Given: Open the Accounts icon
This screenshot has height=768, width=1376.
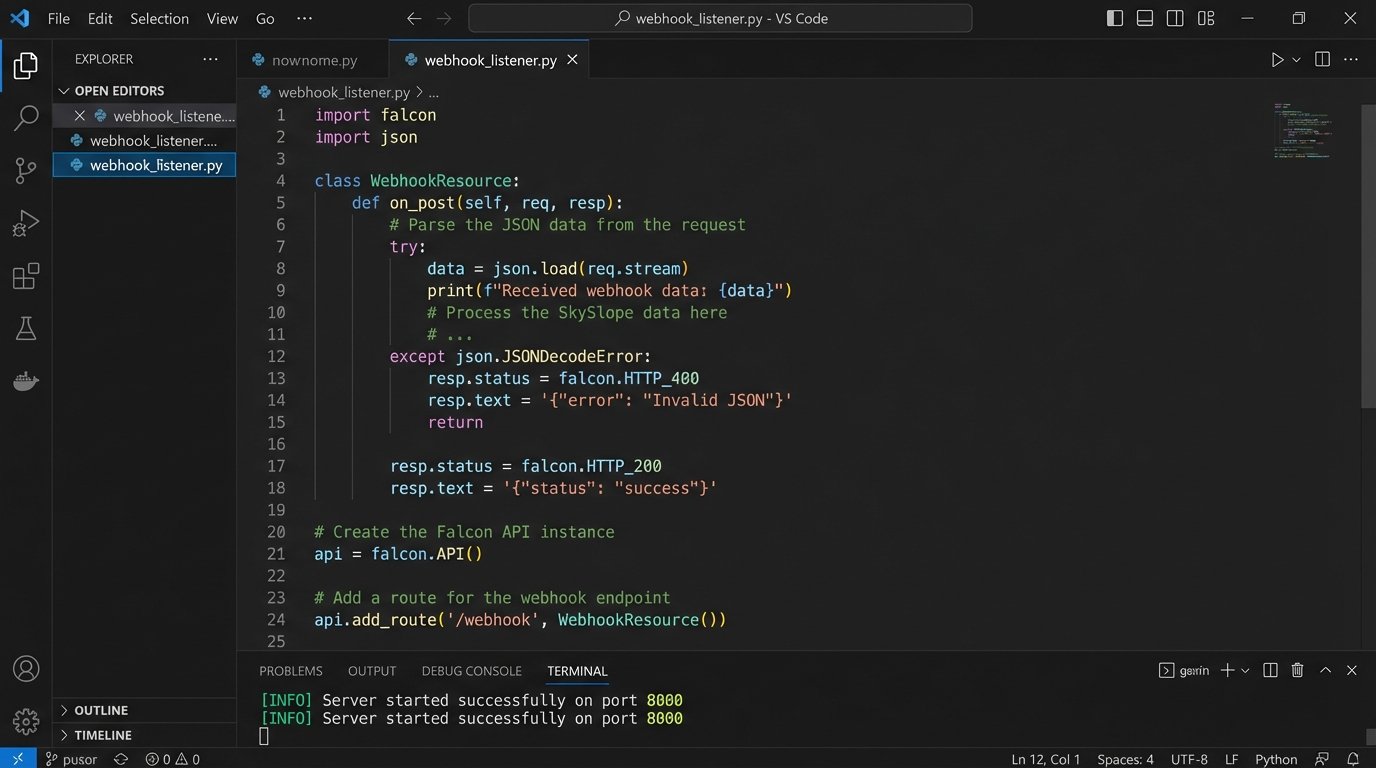Looking at the screenshot, I should coord(26,669).
